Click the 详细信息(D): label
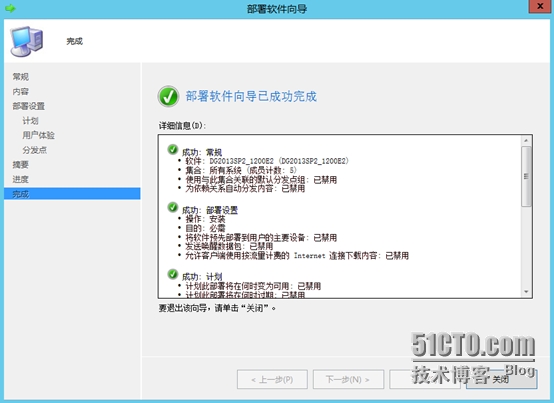The height and width of the screenshot is (403, 554). [x=182, y=126]
